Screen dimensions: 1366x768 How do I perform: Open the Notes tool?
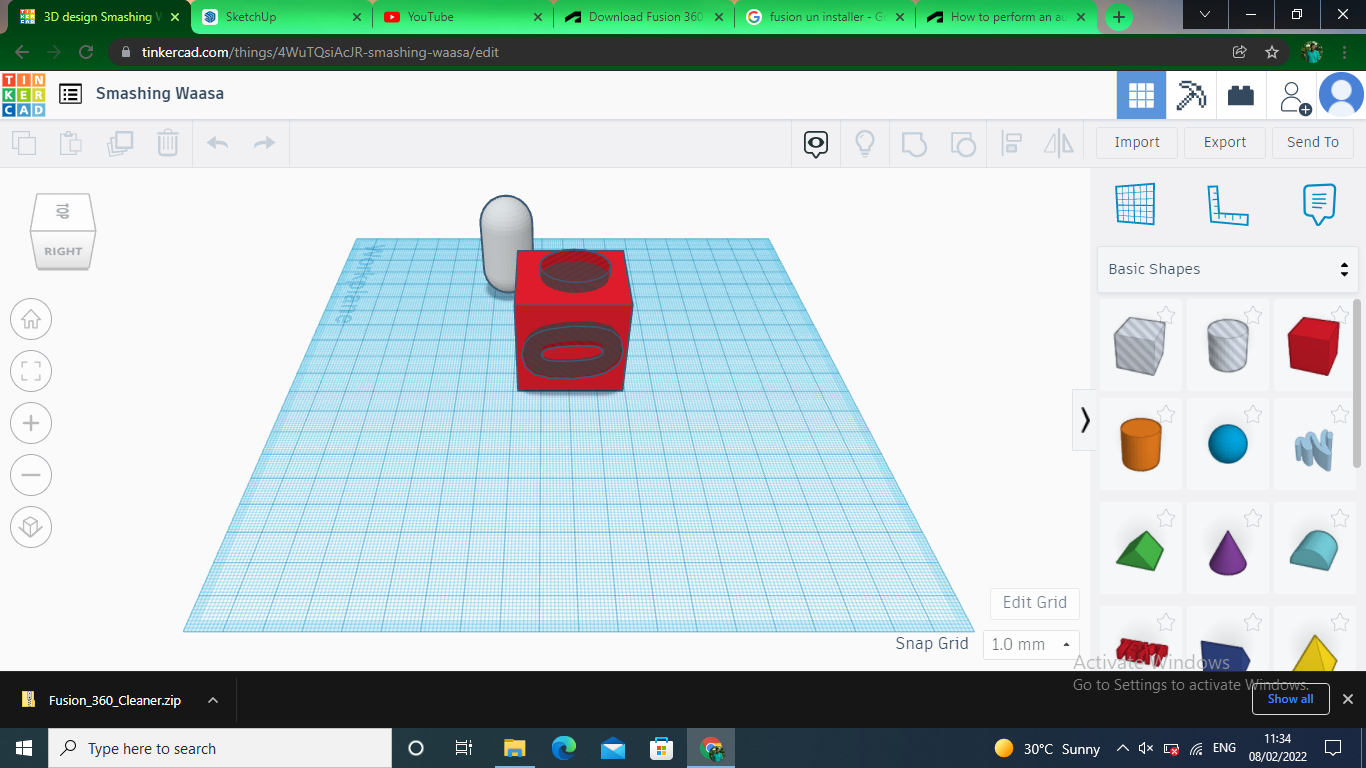(1319, 203)
